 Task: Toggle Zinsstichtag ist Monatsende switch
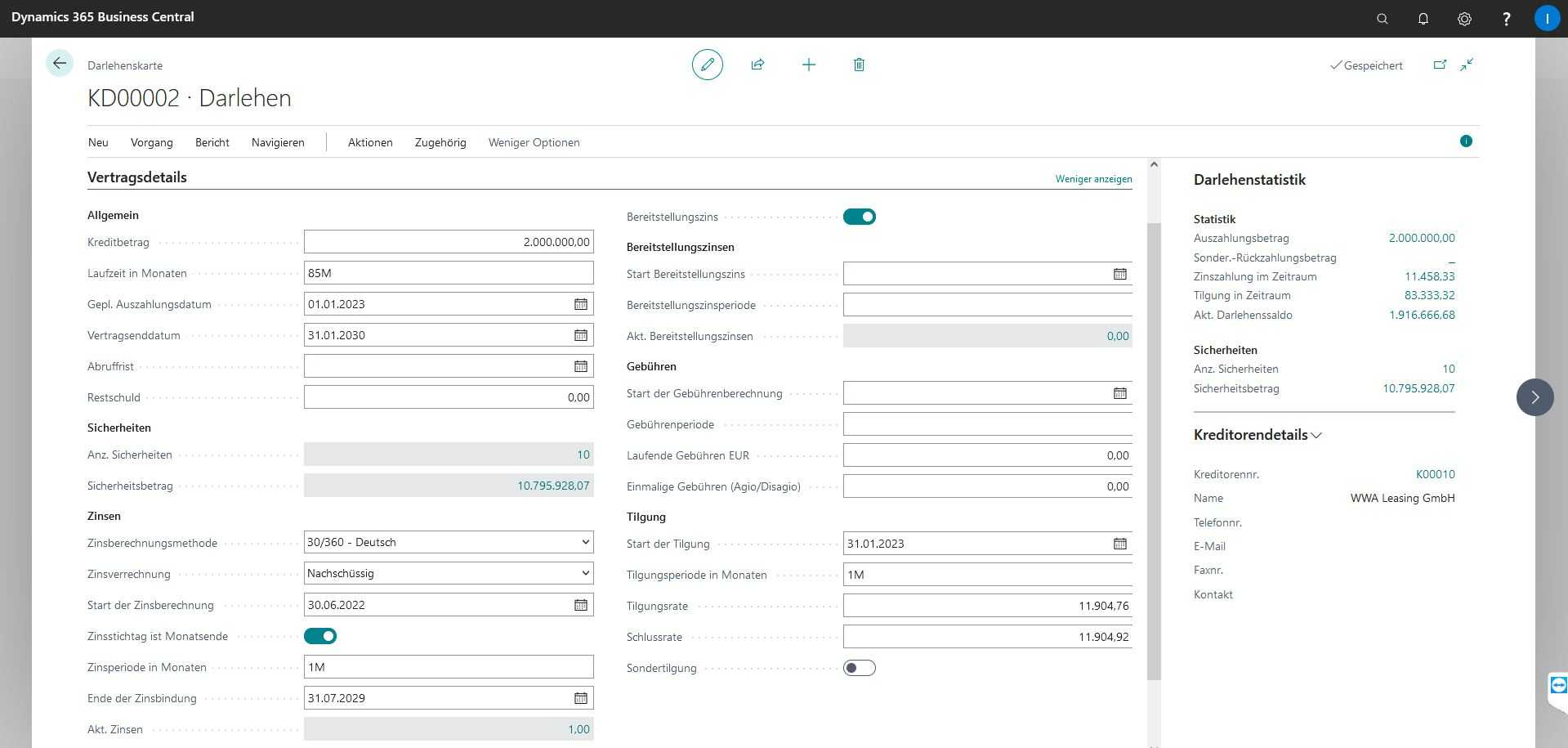point(320,636)
